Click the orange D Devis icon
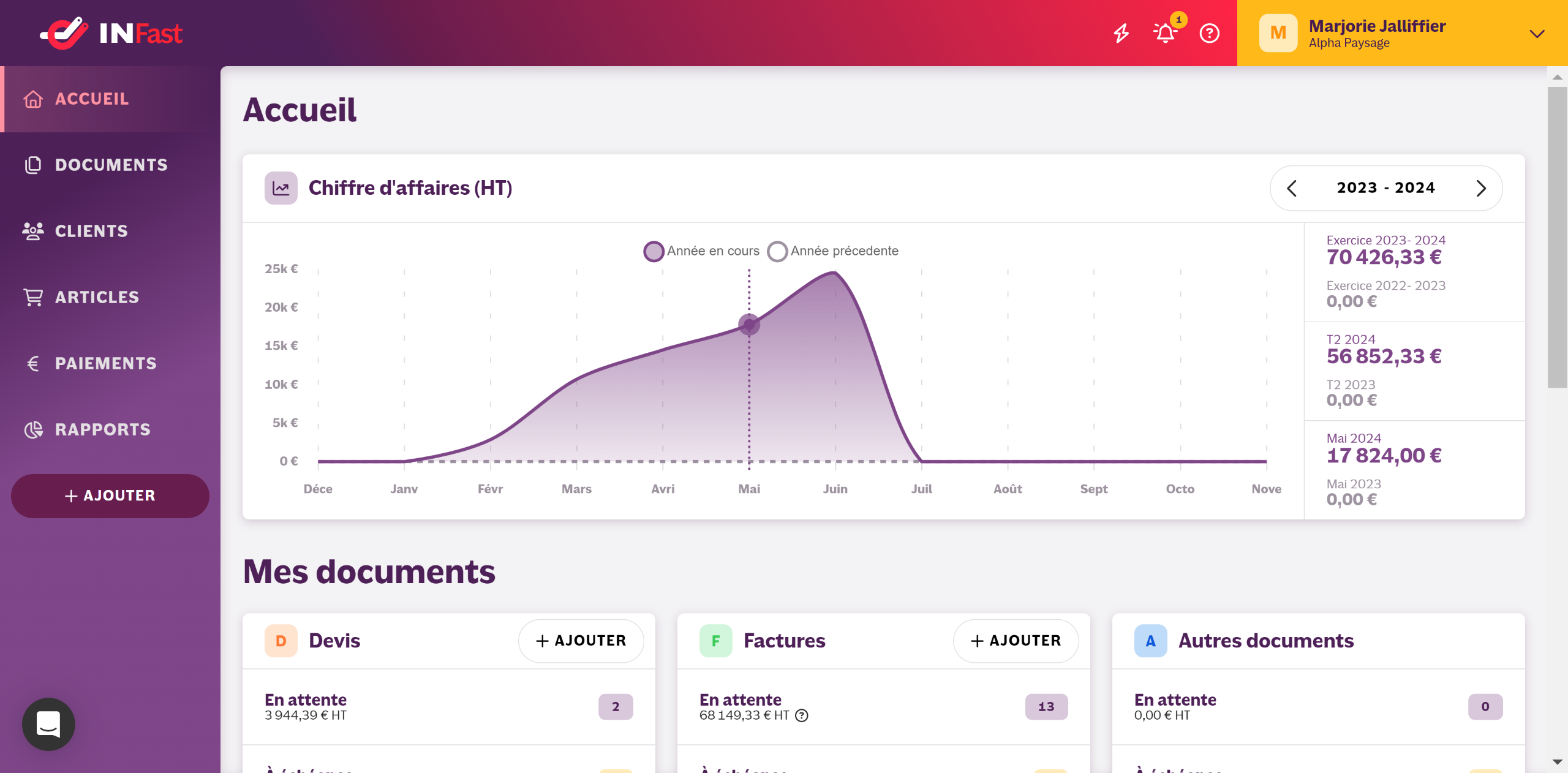 coord(281,641)
